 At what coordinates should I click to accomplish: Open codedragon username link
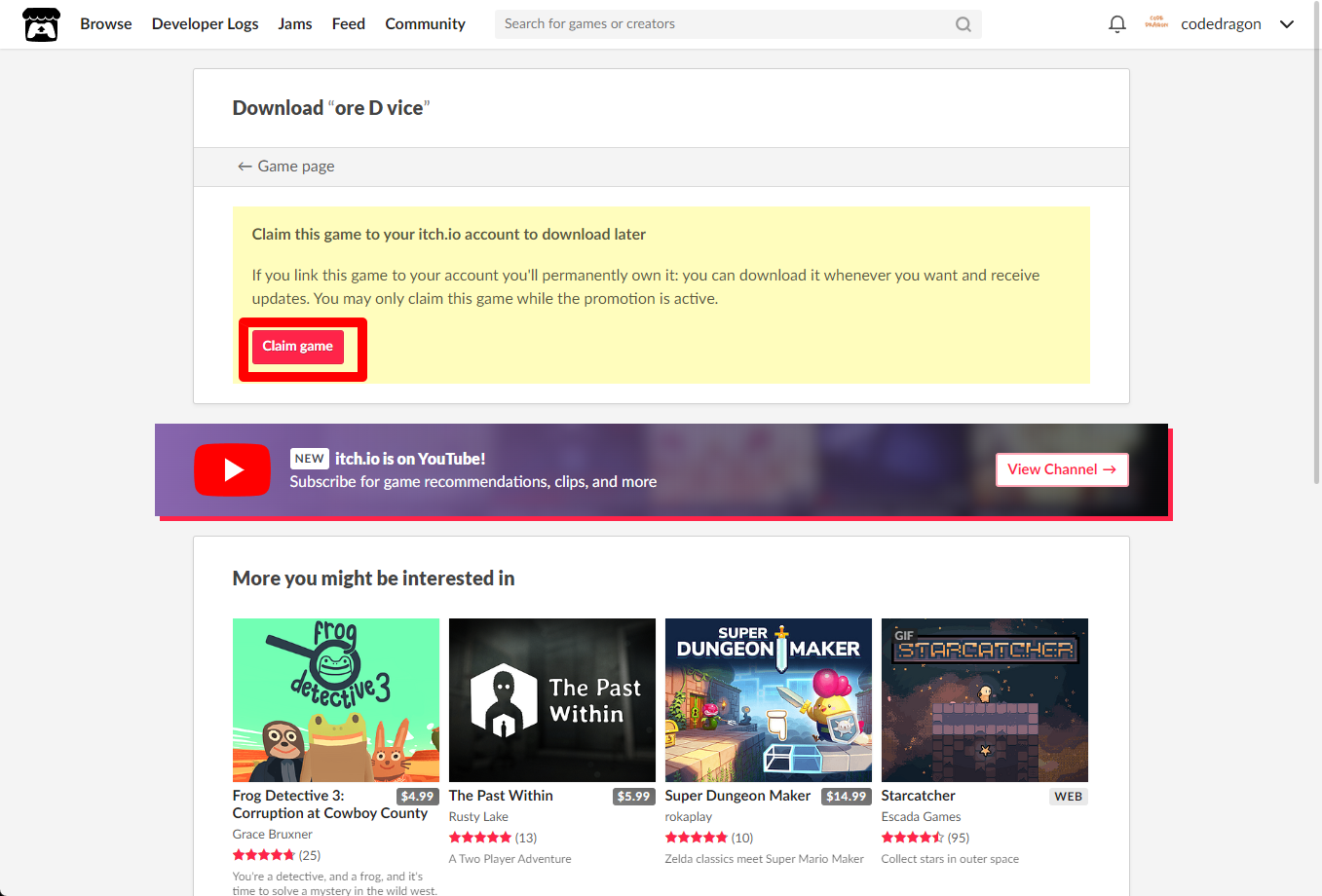point(1221,24)
